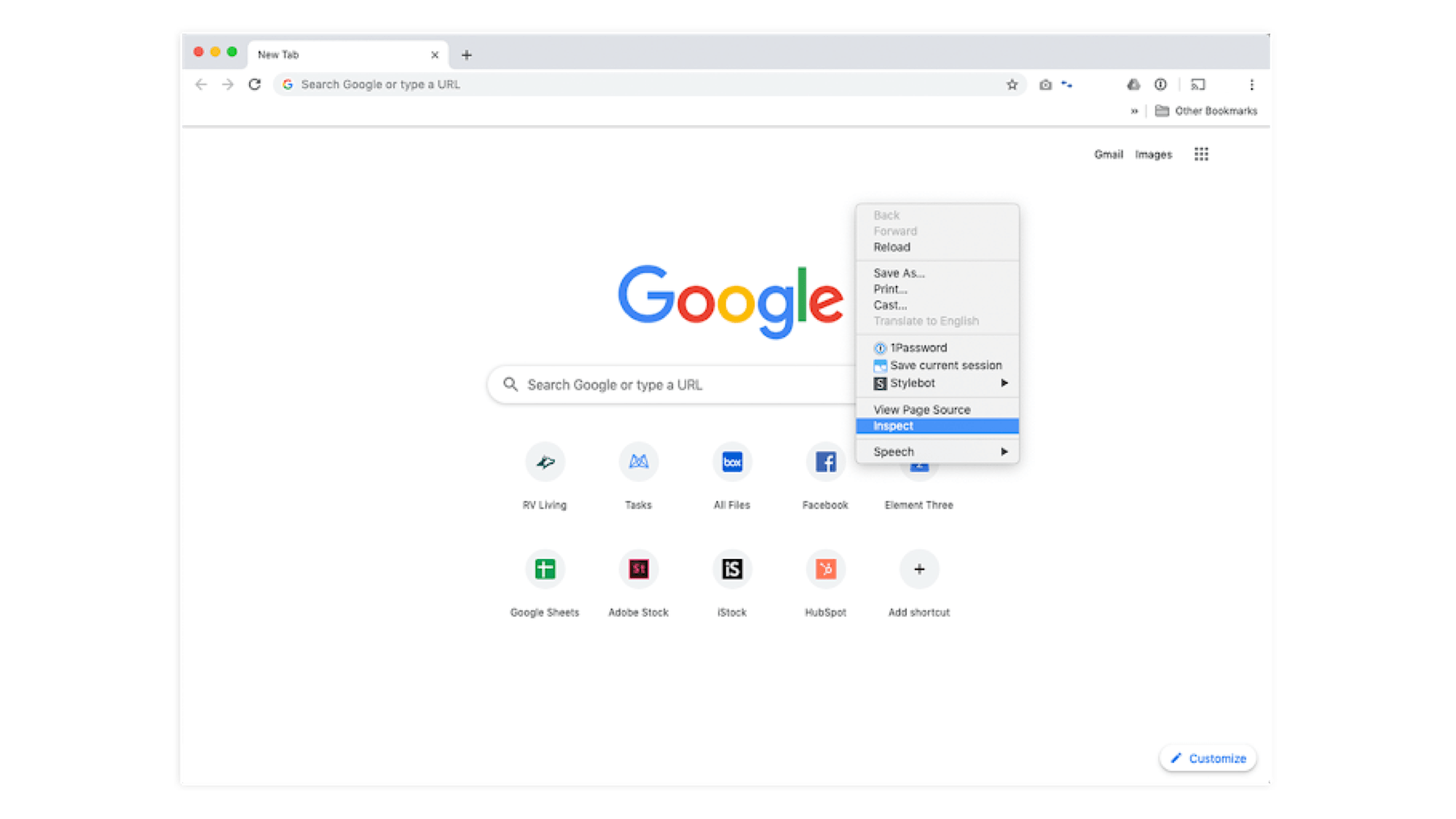Click the Customize button
The height and width of the screenshot is (819, 1456).
[1208, 759]
